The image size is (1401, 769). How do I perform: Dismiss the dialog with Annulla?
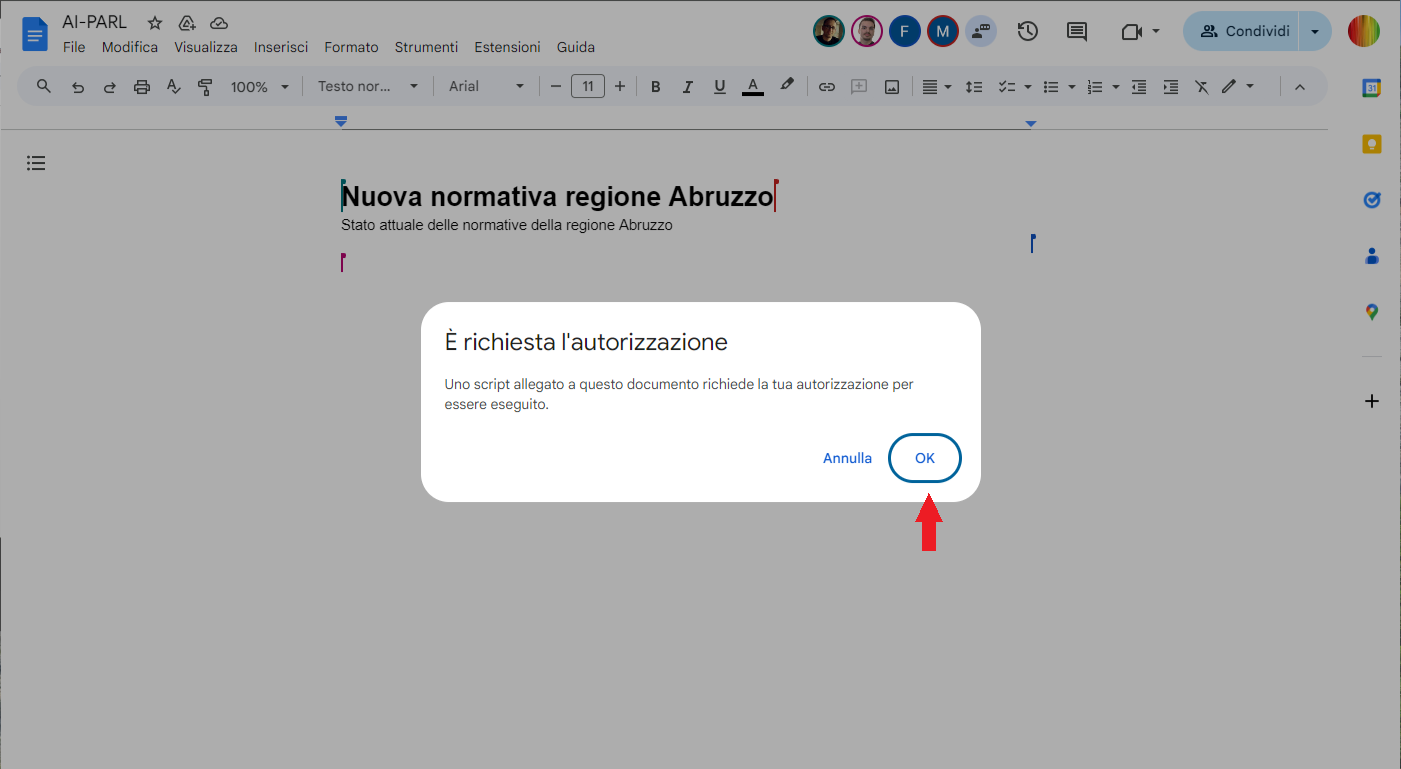tap(847, 458)
